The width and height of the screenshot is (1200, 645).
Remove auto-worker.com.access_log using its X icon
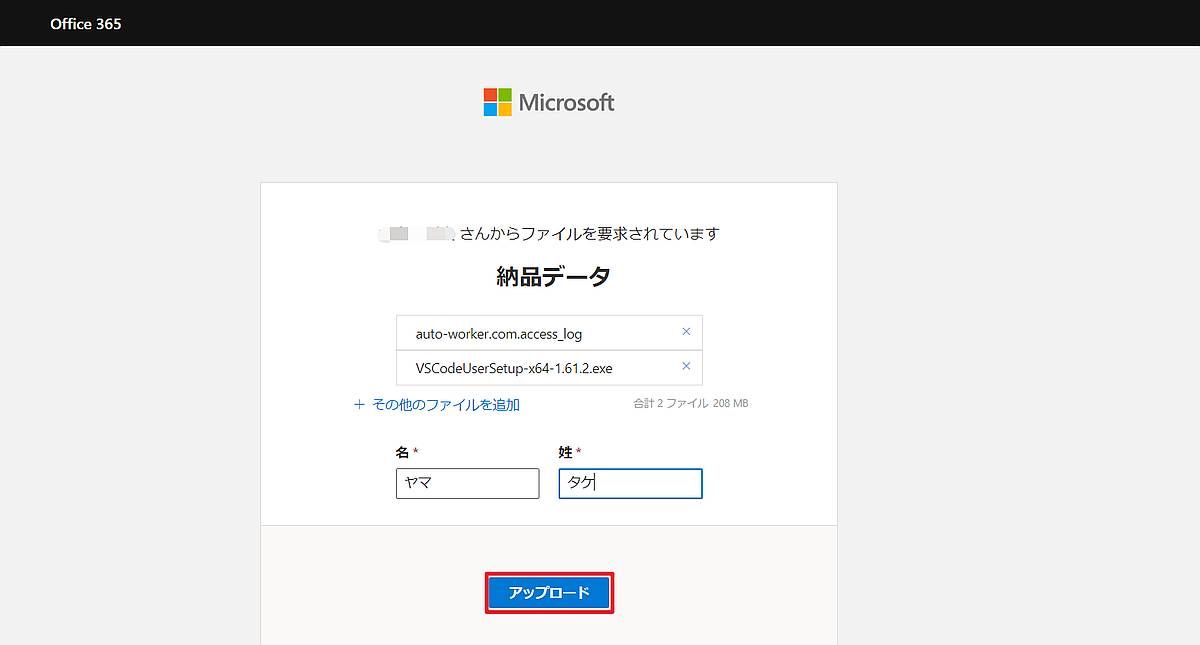click(687, 331)
